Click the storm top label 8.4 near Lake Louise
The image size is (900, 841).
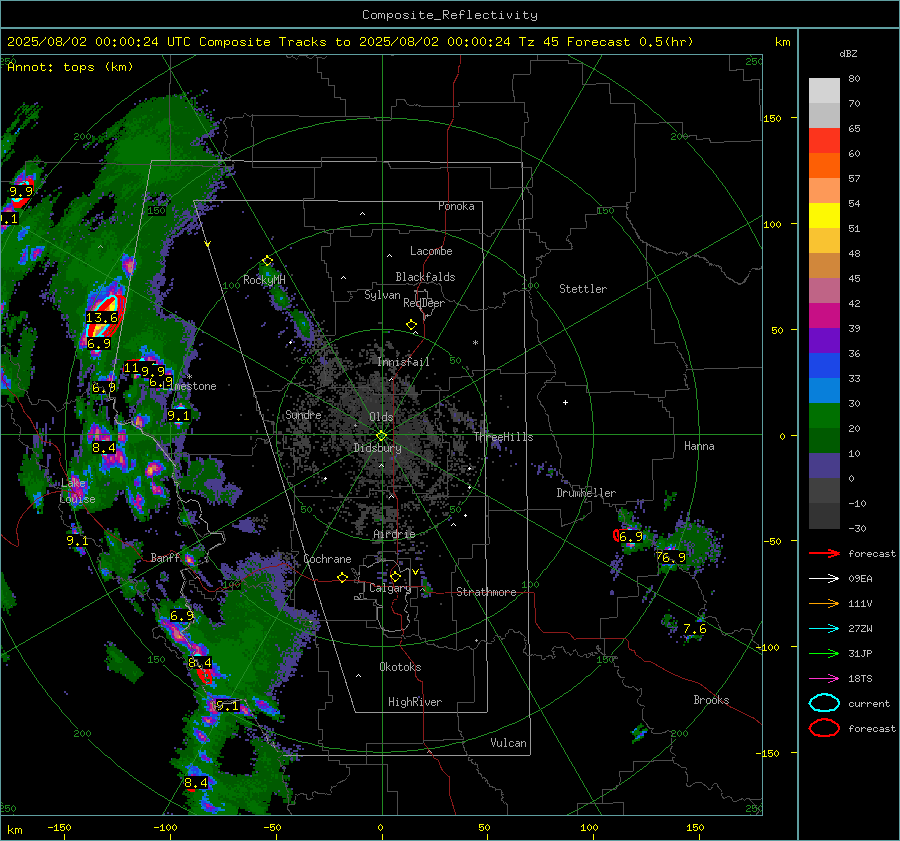tap(103, 447)
